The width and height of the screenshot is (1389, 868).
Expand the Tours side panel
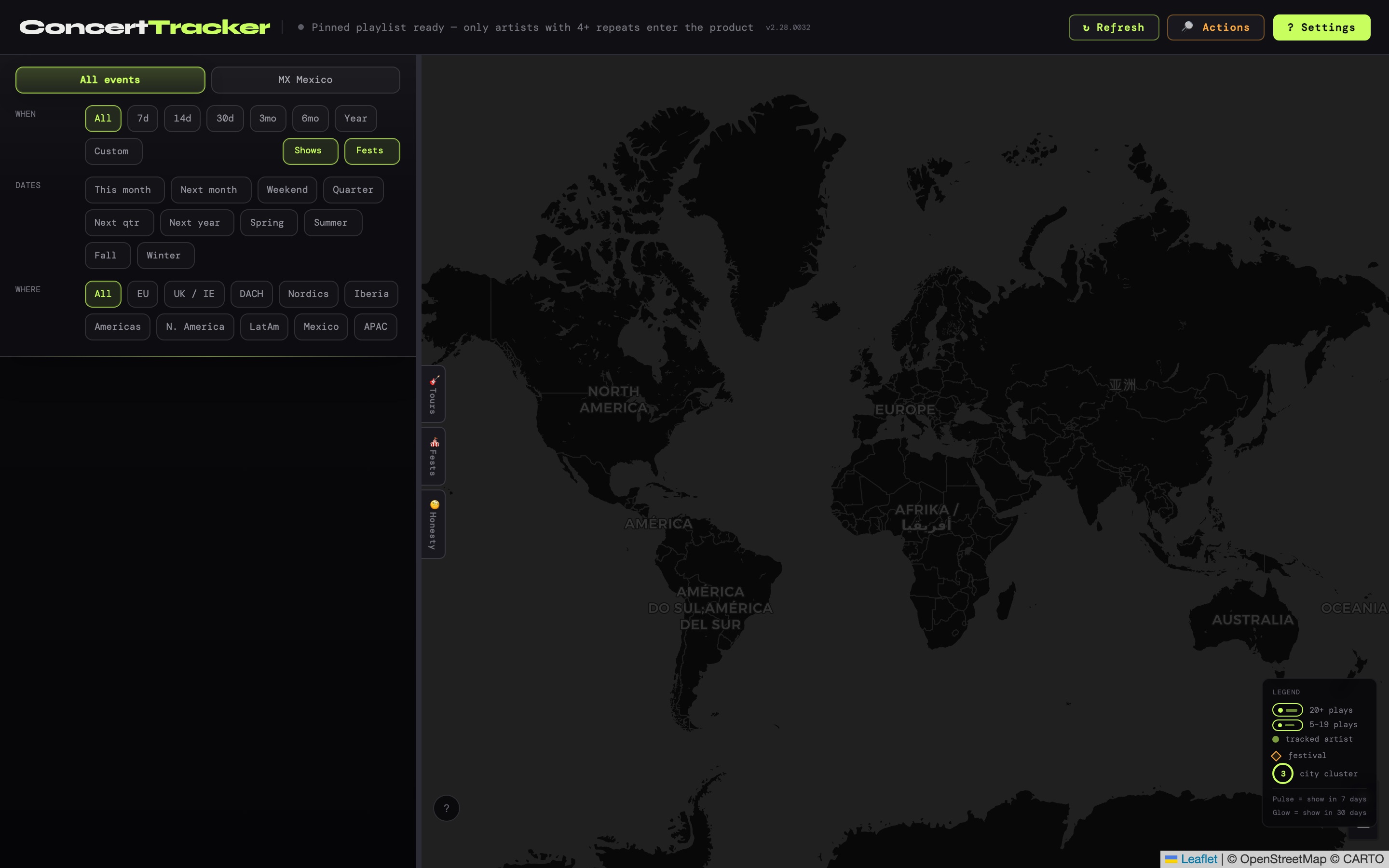434,394
